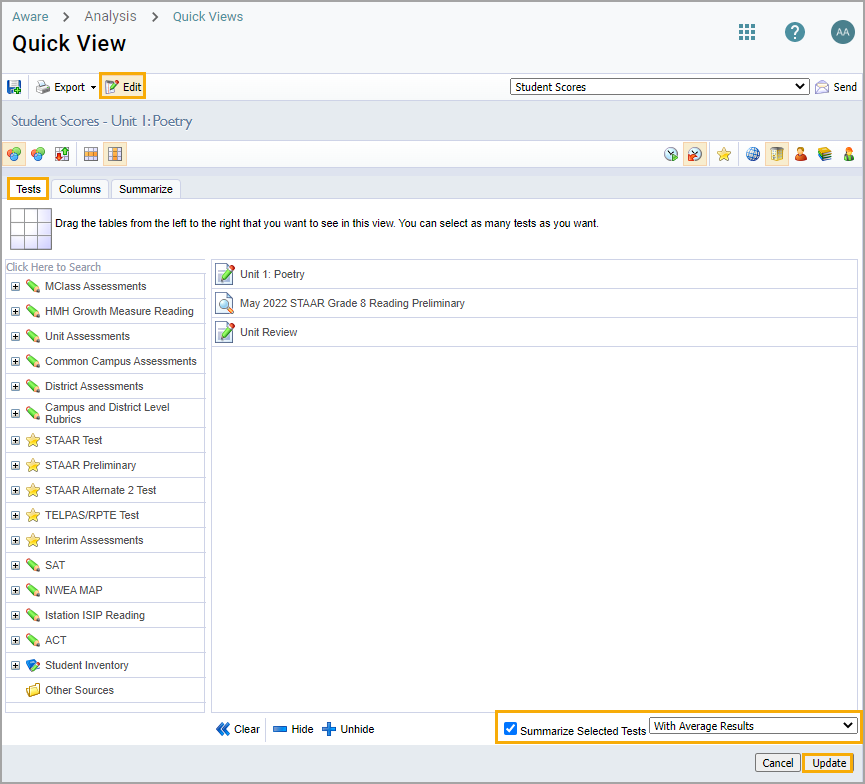
Task: Expand Common Campus Assessments node
Action: pos(15,361)
